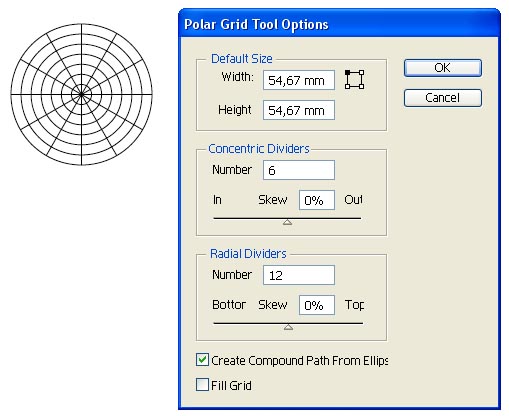Dismiss the dialog with Cancel

point(443,98)
